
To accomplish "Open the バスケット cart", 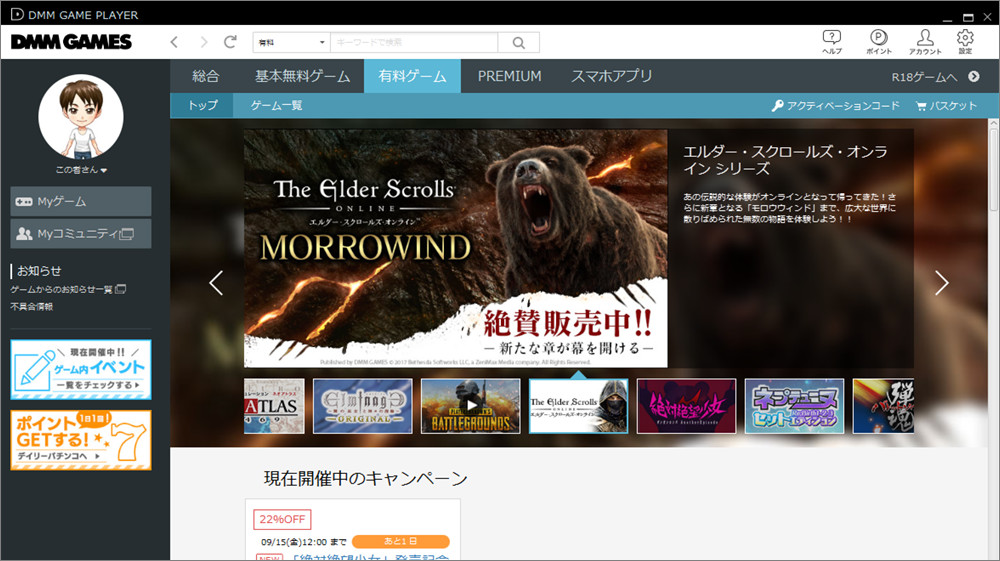I will point(946,106).
